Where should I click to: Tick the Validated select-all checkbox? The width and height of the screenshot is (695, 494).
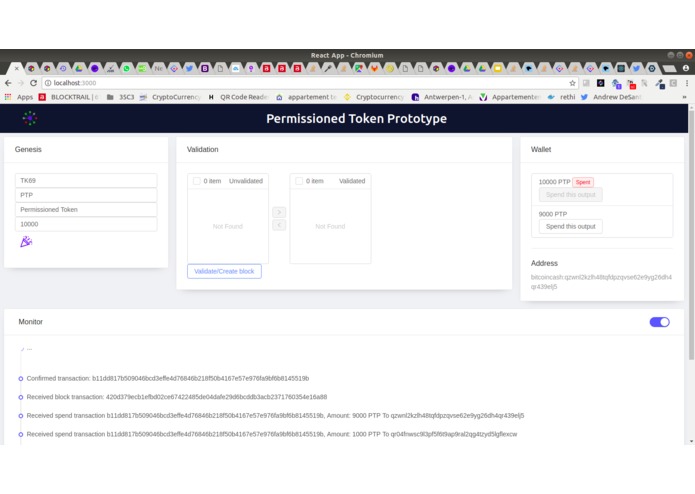(x=299, y=181)
